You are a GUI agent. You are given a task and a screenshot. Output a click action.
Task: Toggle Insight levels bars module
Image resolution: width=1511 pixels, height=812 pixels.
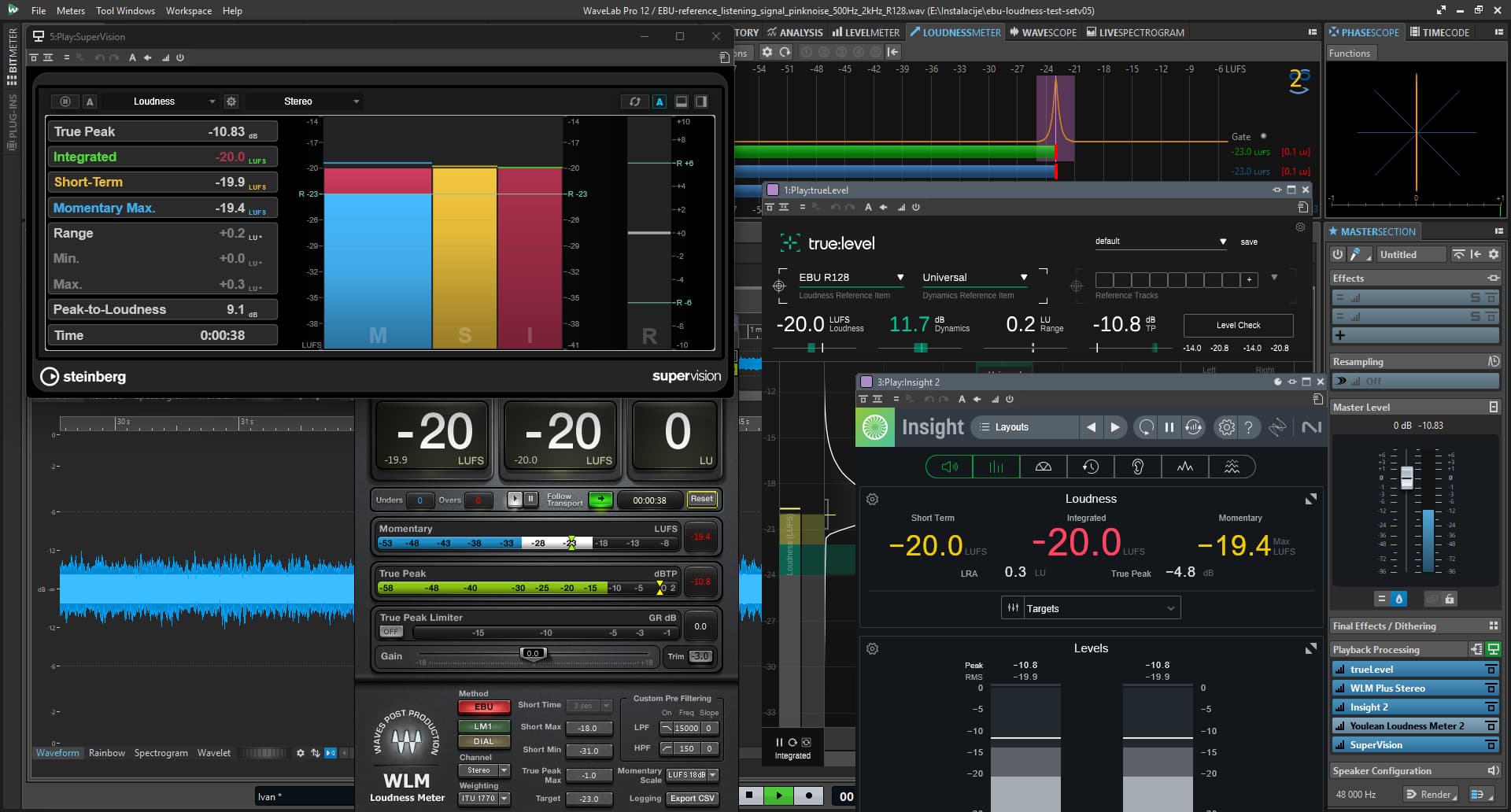[996, 467]
